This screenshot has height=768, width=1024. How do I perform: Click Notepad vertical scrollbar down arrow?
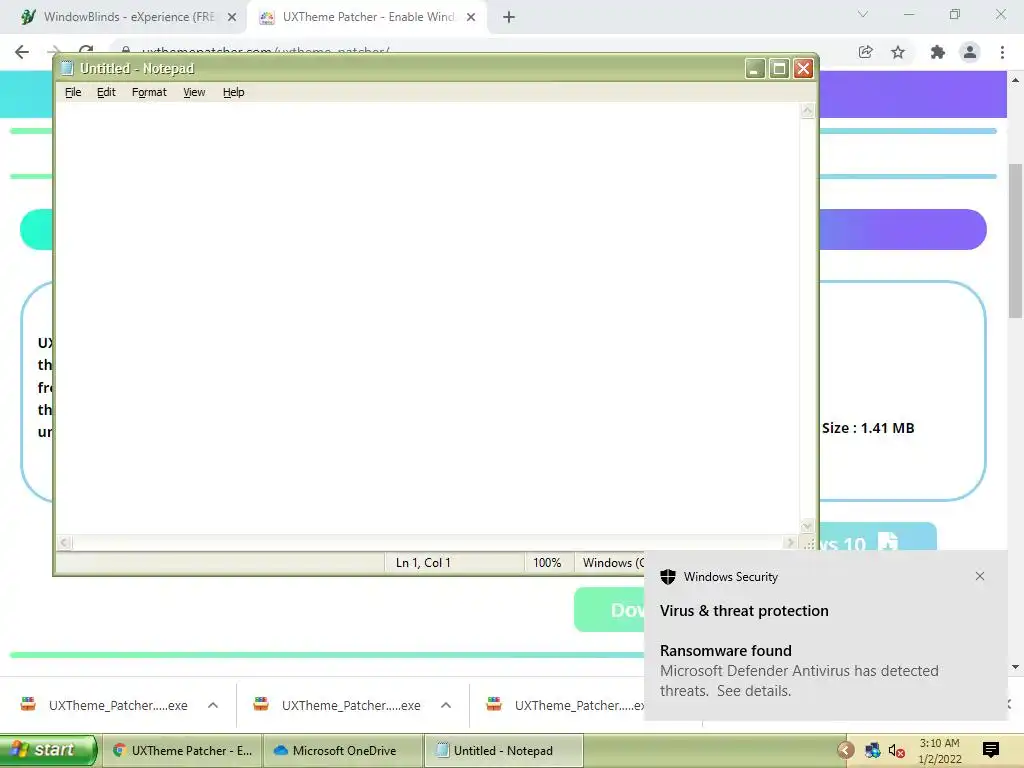click(x=807, y=526)
